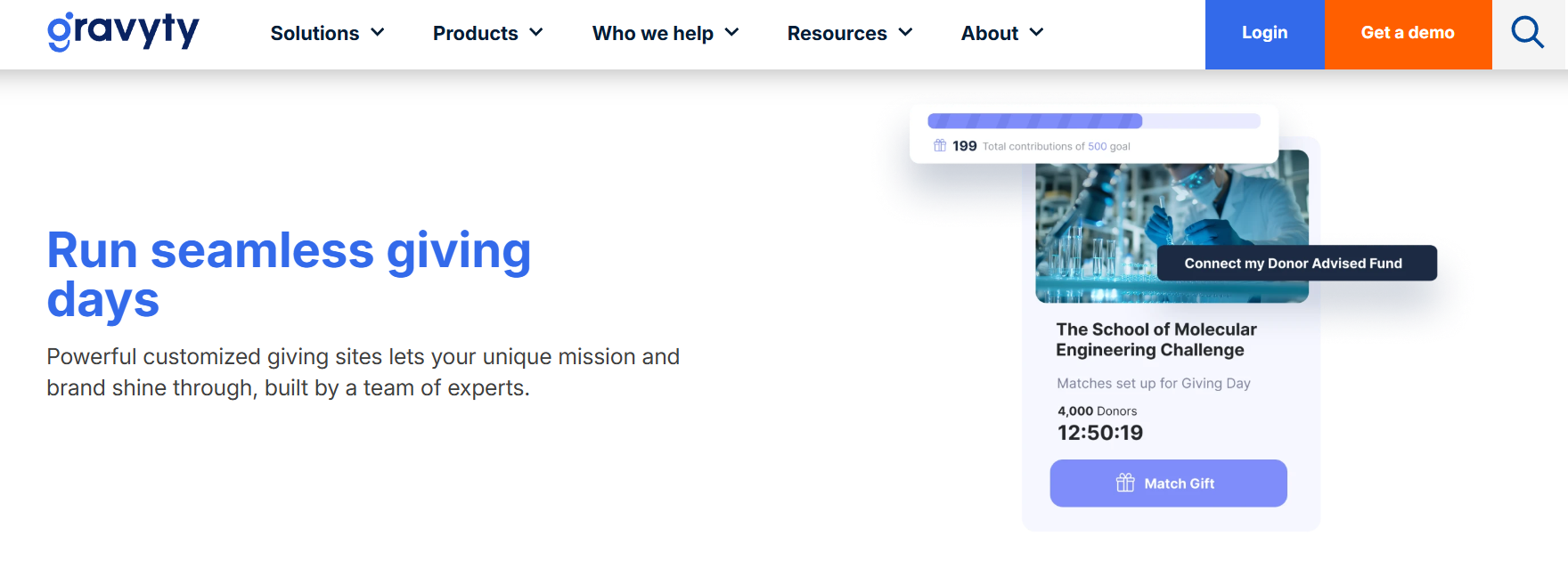Click the contributions progress bar

click(x=1094, y=121)
